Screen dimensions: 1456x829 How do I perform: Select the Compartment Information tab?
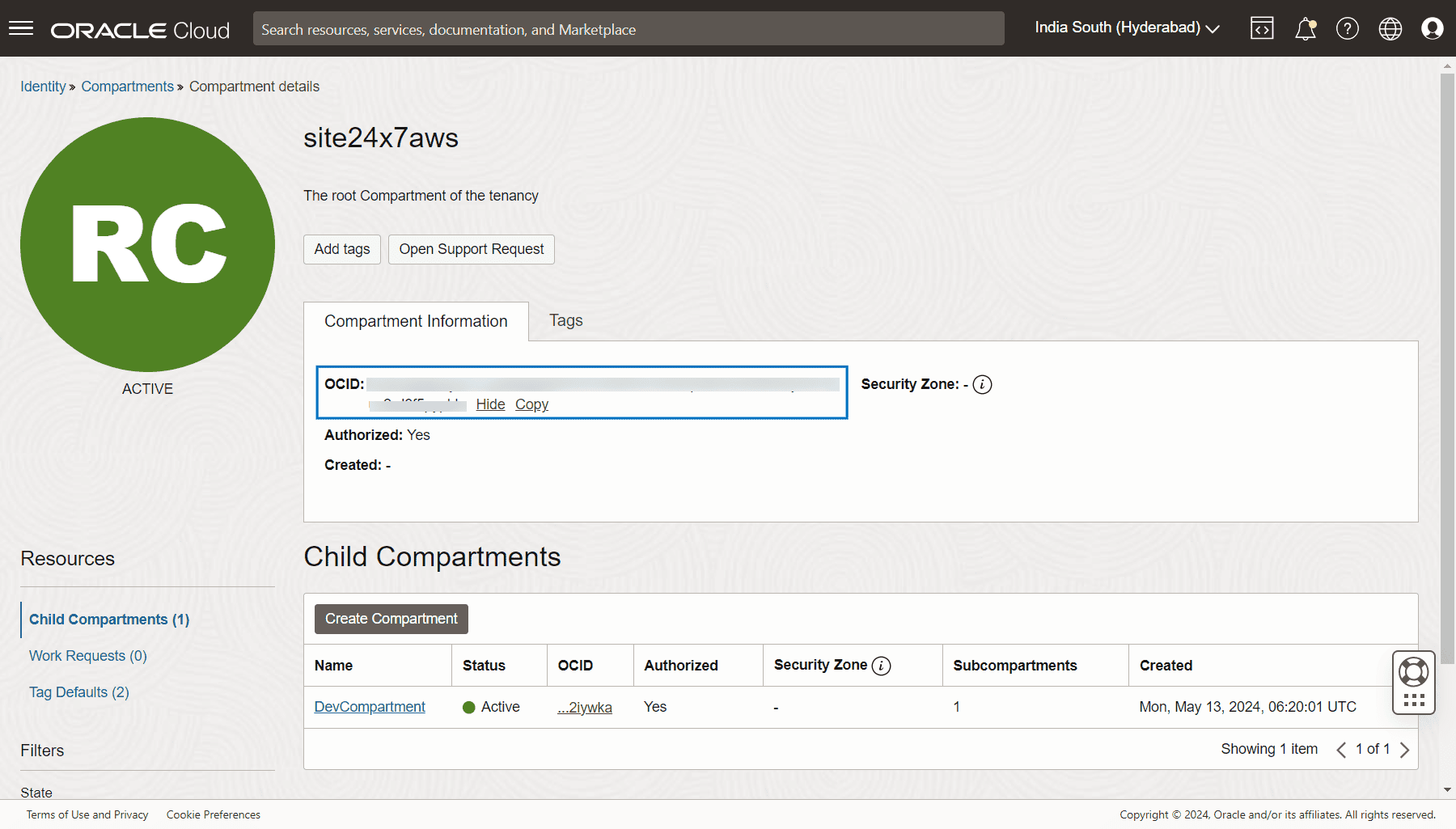pos(416,322)
